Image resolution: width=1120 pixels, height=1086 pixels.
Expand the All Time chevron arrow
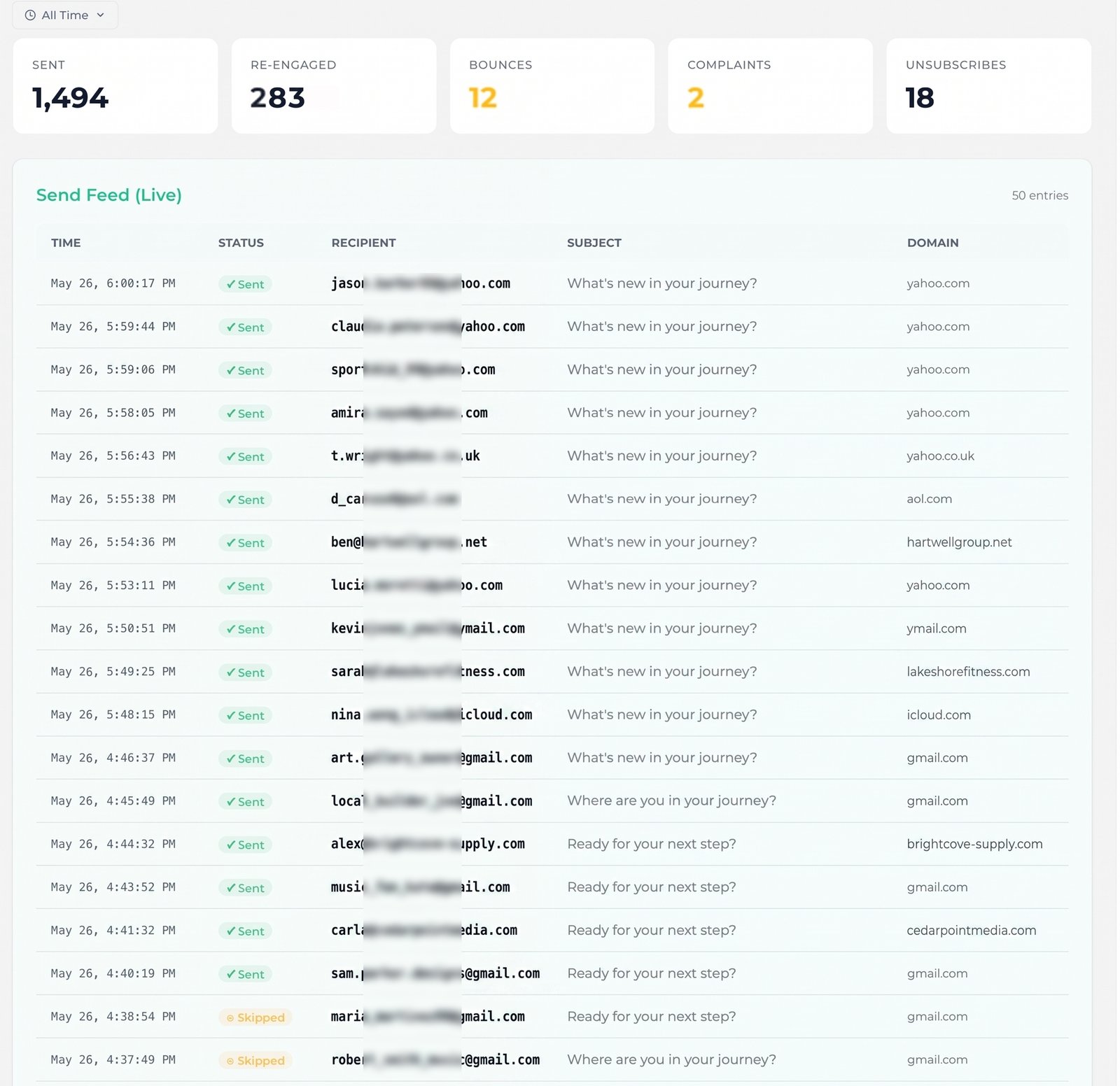(100, 15)
